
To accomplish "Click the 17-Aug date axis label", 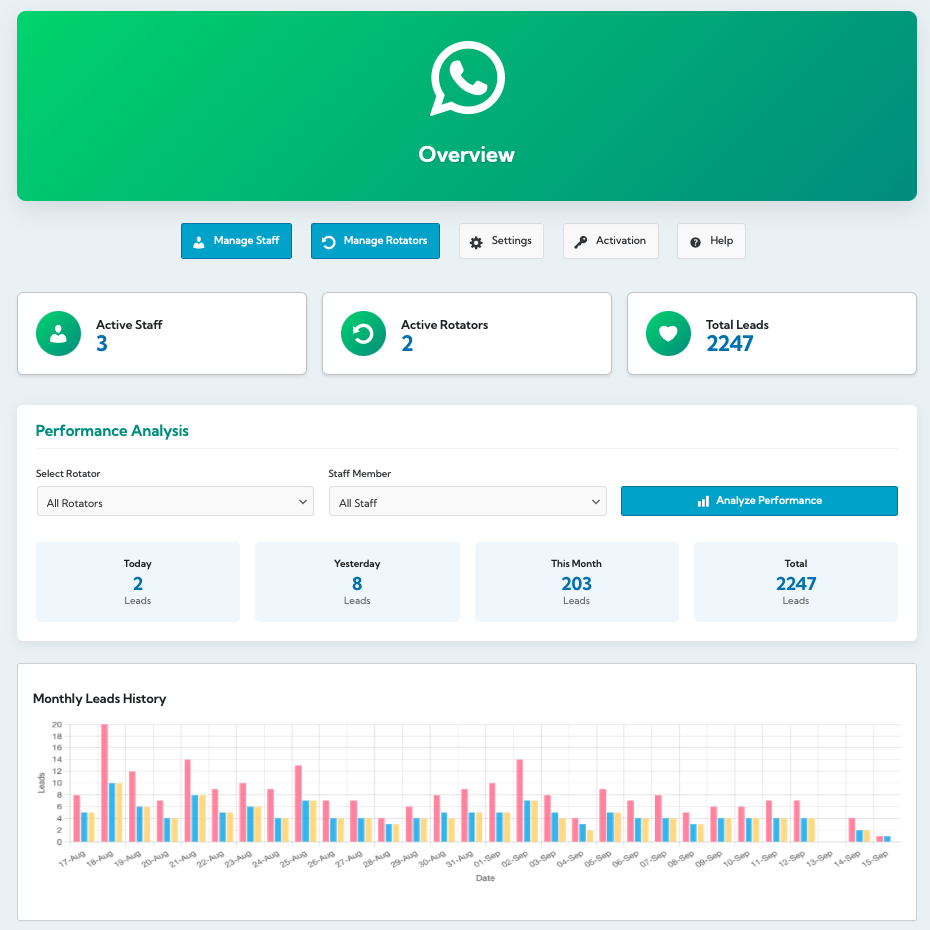I will coord(72,859).
